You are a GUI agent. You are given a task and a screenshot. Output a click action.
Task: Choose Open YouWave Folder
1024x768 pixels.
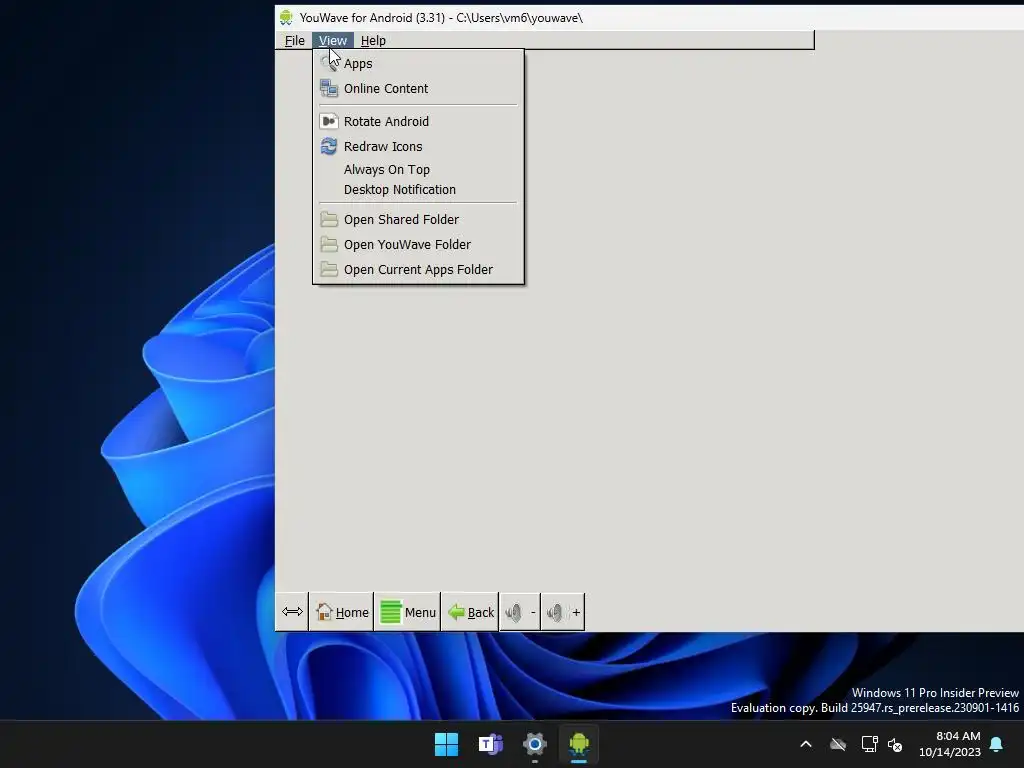click(418, 244)
